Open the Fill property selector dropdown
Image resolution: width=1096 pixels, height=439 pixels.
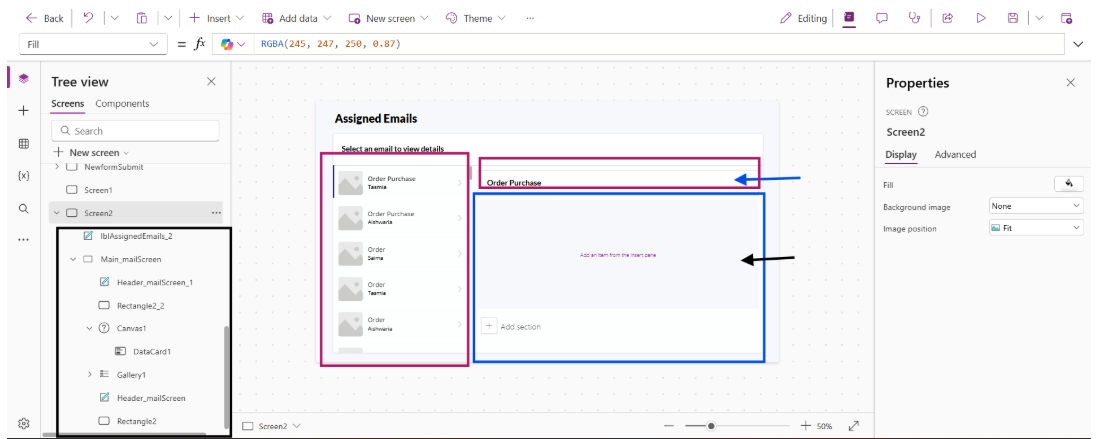point(94,45)
